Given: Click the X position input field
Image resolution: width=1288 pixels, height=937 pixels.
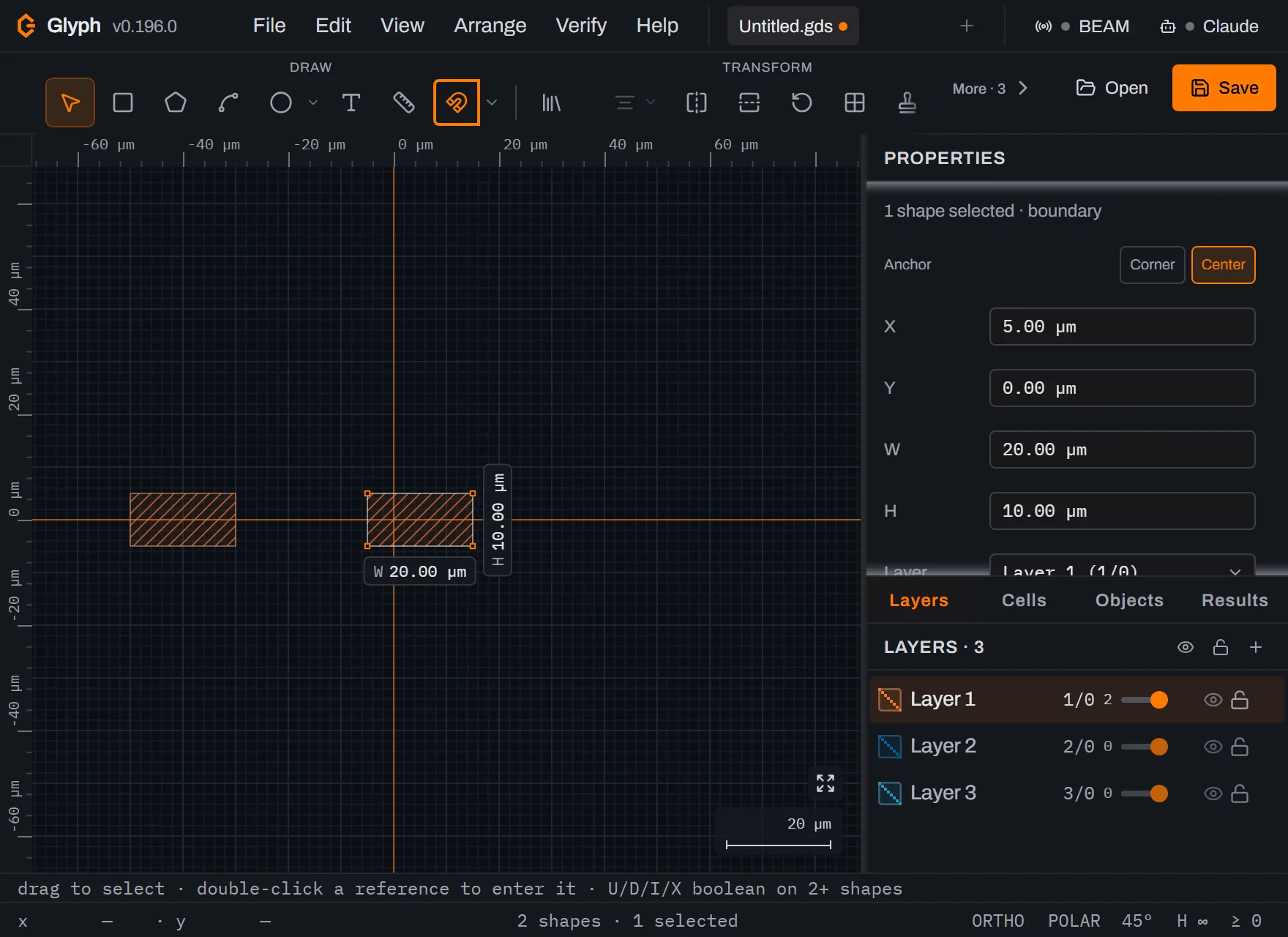Looking at the screenshot, I should click(1122, 326).
